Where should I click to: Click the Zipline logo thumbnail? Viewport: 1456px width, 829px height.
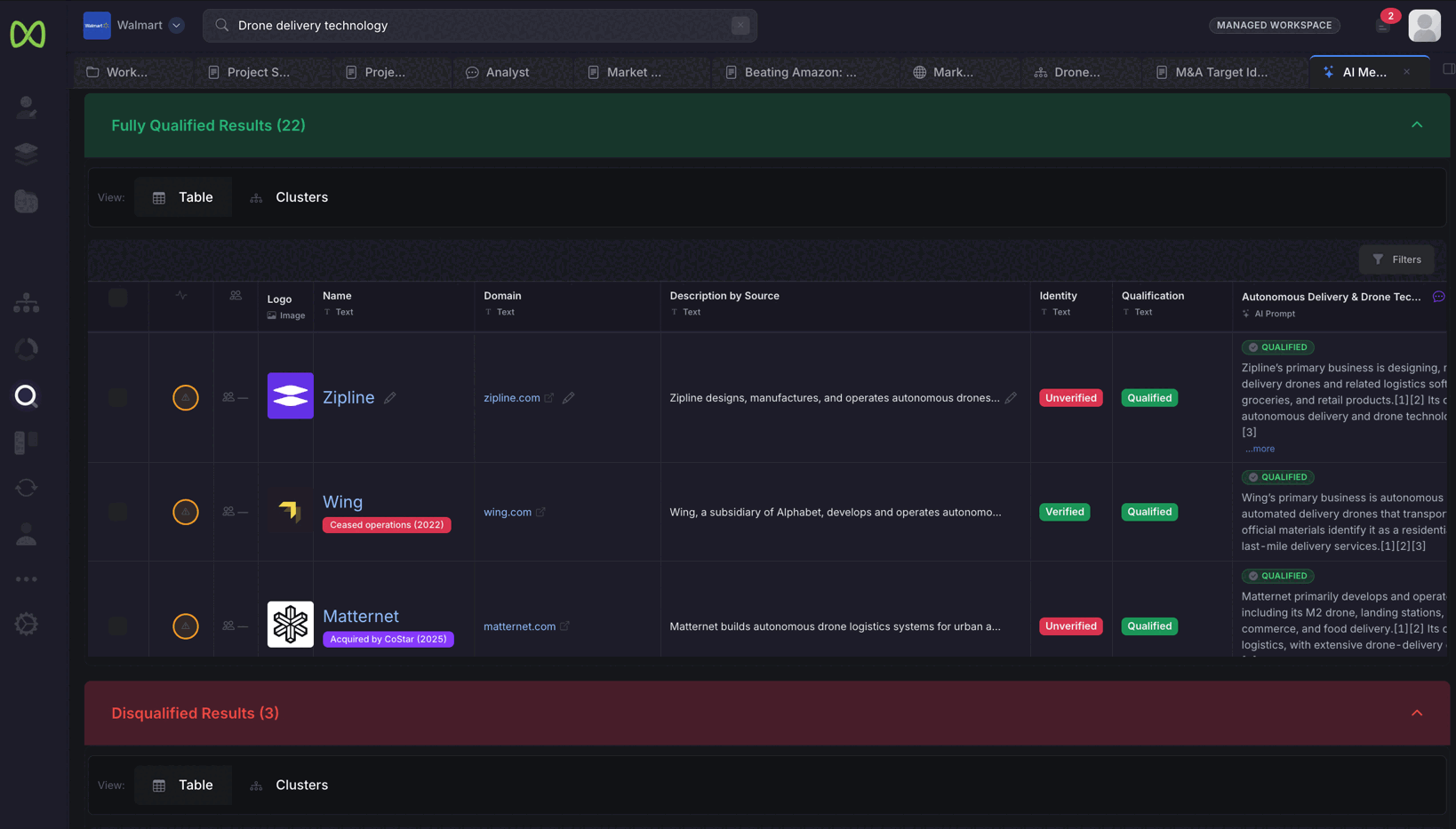pos(291,395)
